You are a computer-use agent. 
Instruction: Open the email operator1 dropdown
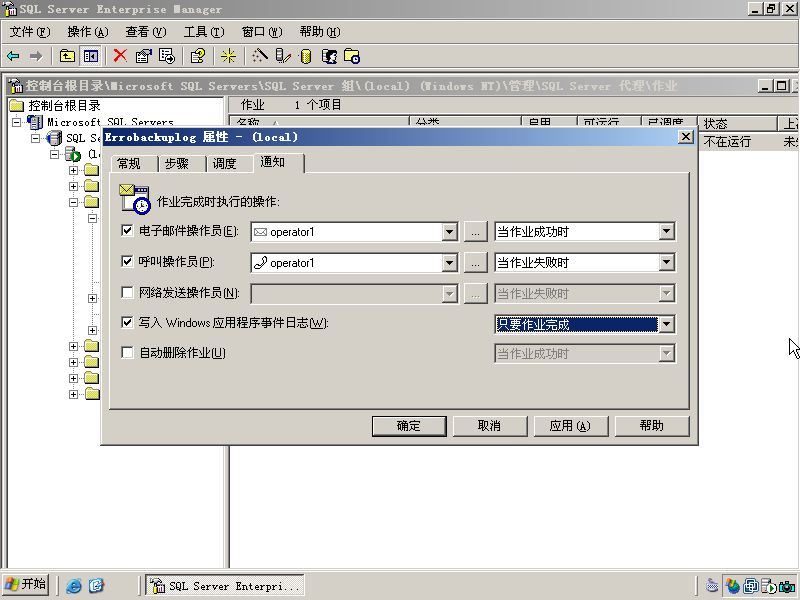(x=449, y=232)
